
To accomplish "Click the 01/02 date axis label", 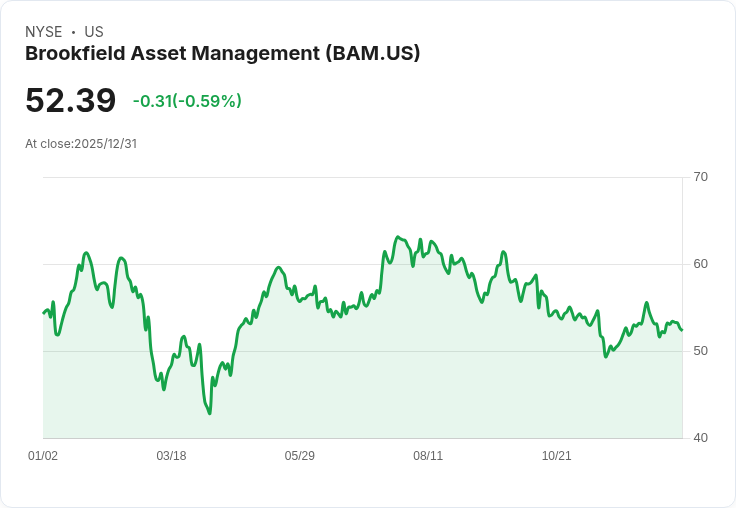I will coord(43,455).
